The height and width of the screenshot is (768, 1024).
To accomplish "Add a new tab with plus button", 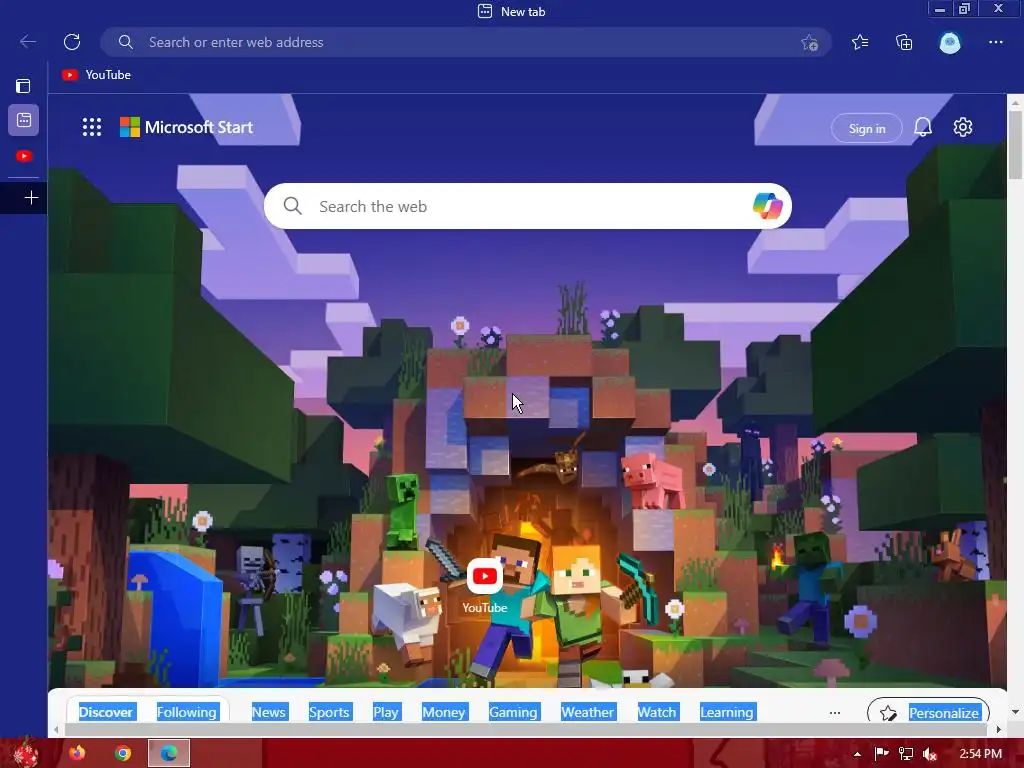I will click(31, 198).
